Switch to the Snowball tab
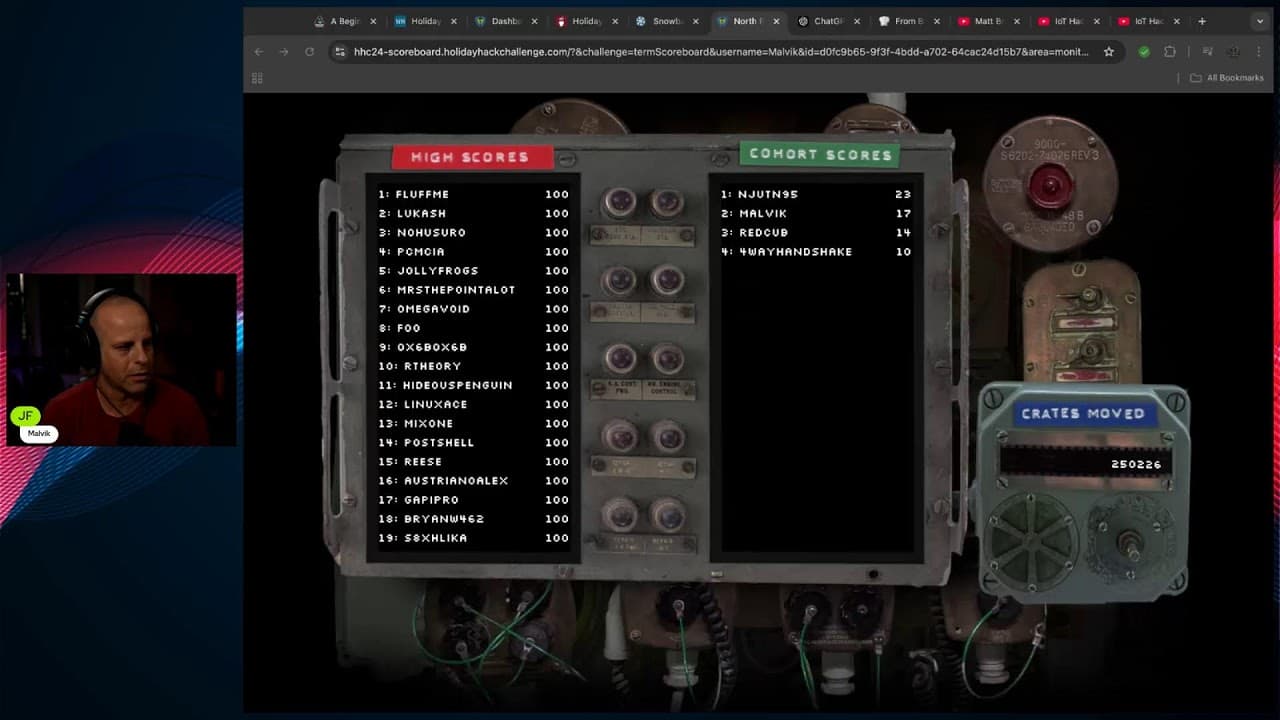Screen dimensions: 1280x720 pyautogui.click(x=660, y=21)
